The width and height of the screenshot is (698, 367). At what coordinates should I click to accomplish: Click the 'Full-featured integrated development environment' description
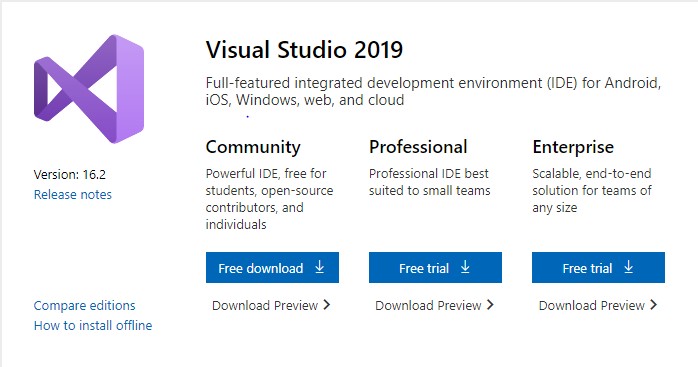(x=433, y=91)
